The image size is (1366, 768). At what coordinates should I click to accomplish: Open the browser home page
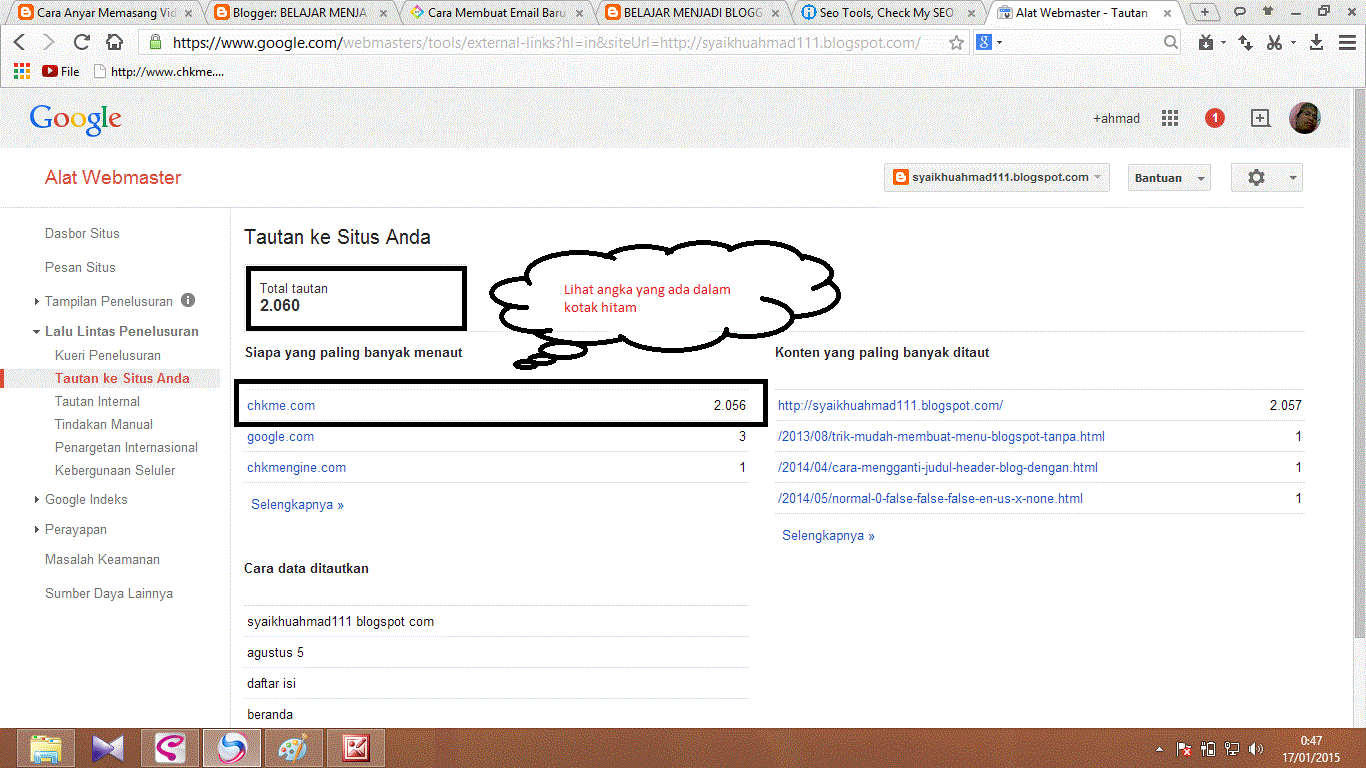click(x=114, y=43)
